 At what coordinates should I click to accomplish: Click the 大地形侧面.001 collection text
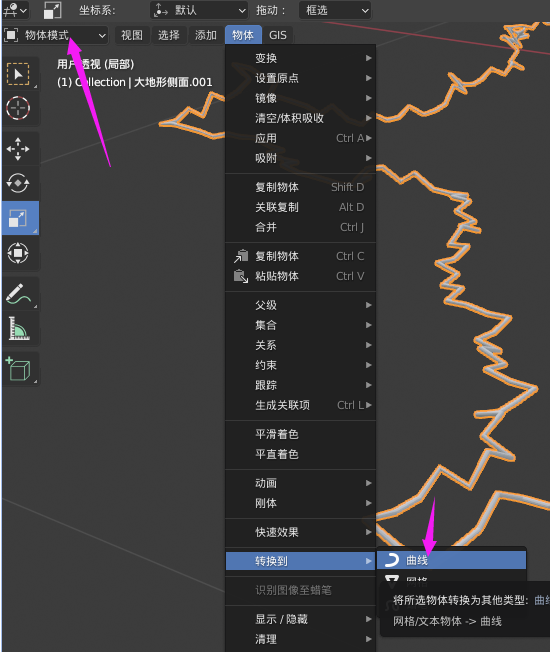[173, 82]
